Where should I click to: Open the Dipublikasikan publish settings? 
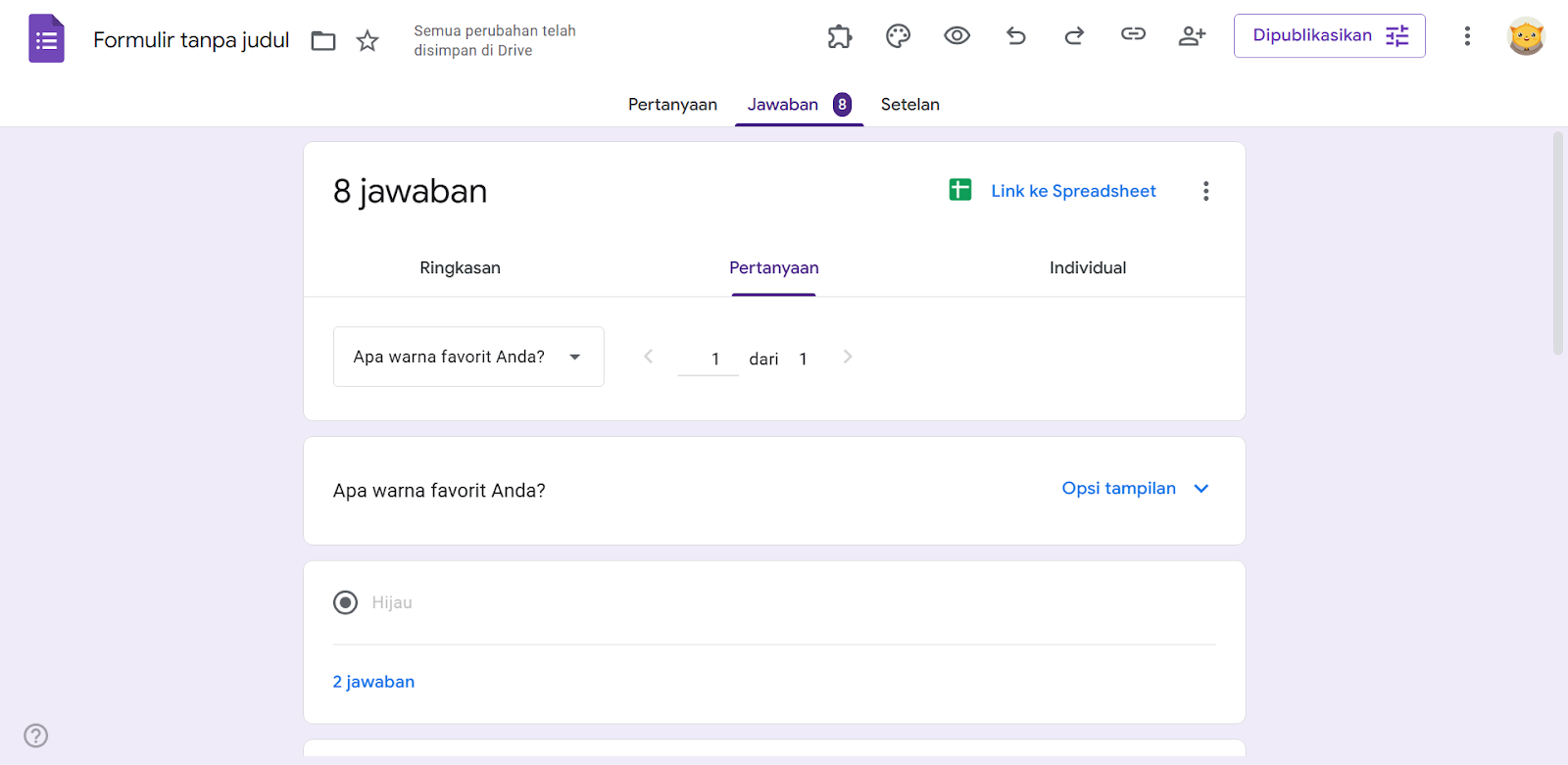coord(1329,36)
